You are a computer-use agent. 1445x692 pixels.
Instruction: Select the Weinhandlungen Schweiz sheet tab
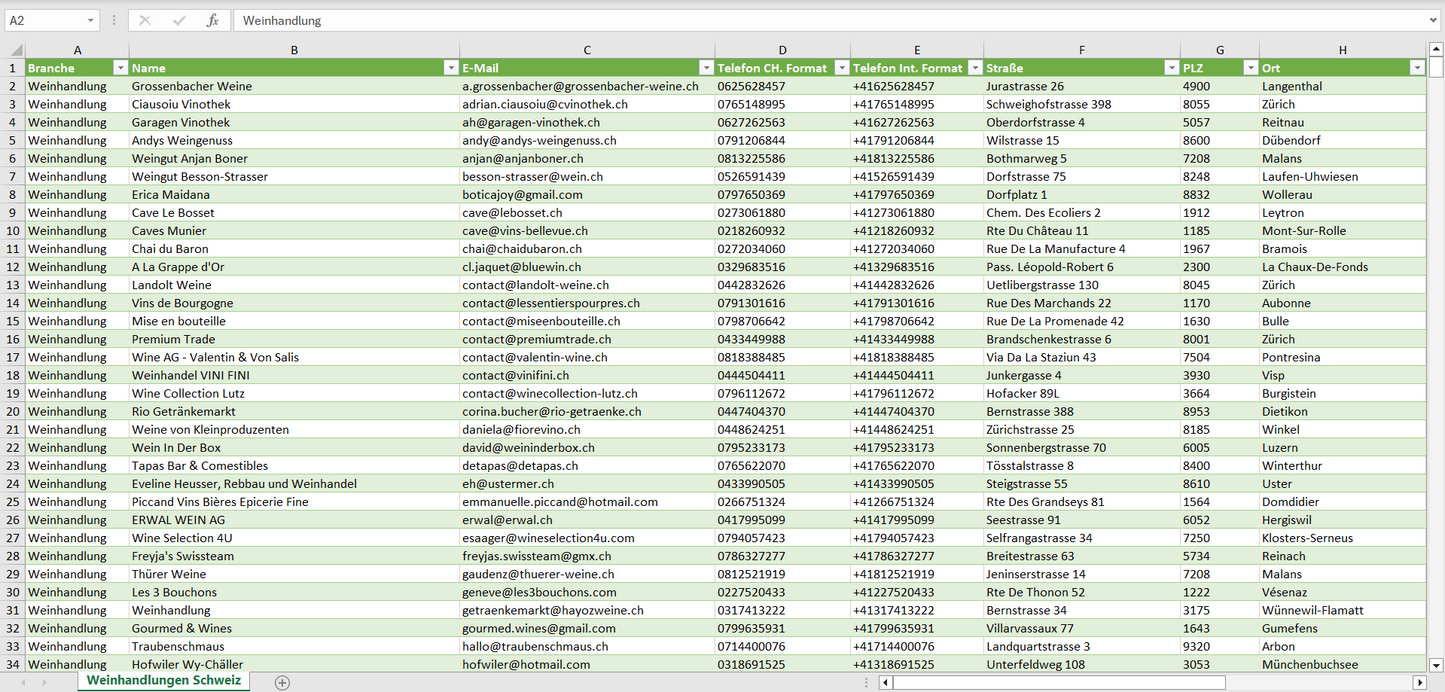pos(163,680)
